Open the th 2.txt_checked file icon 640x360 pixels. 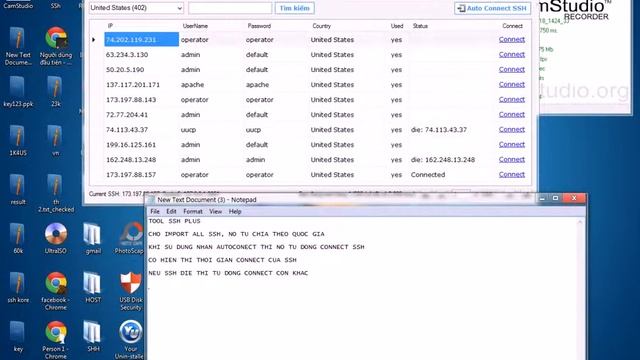click(56, 193)
